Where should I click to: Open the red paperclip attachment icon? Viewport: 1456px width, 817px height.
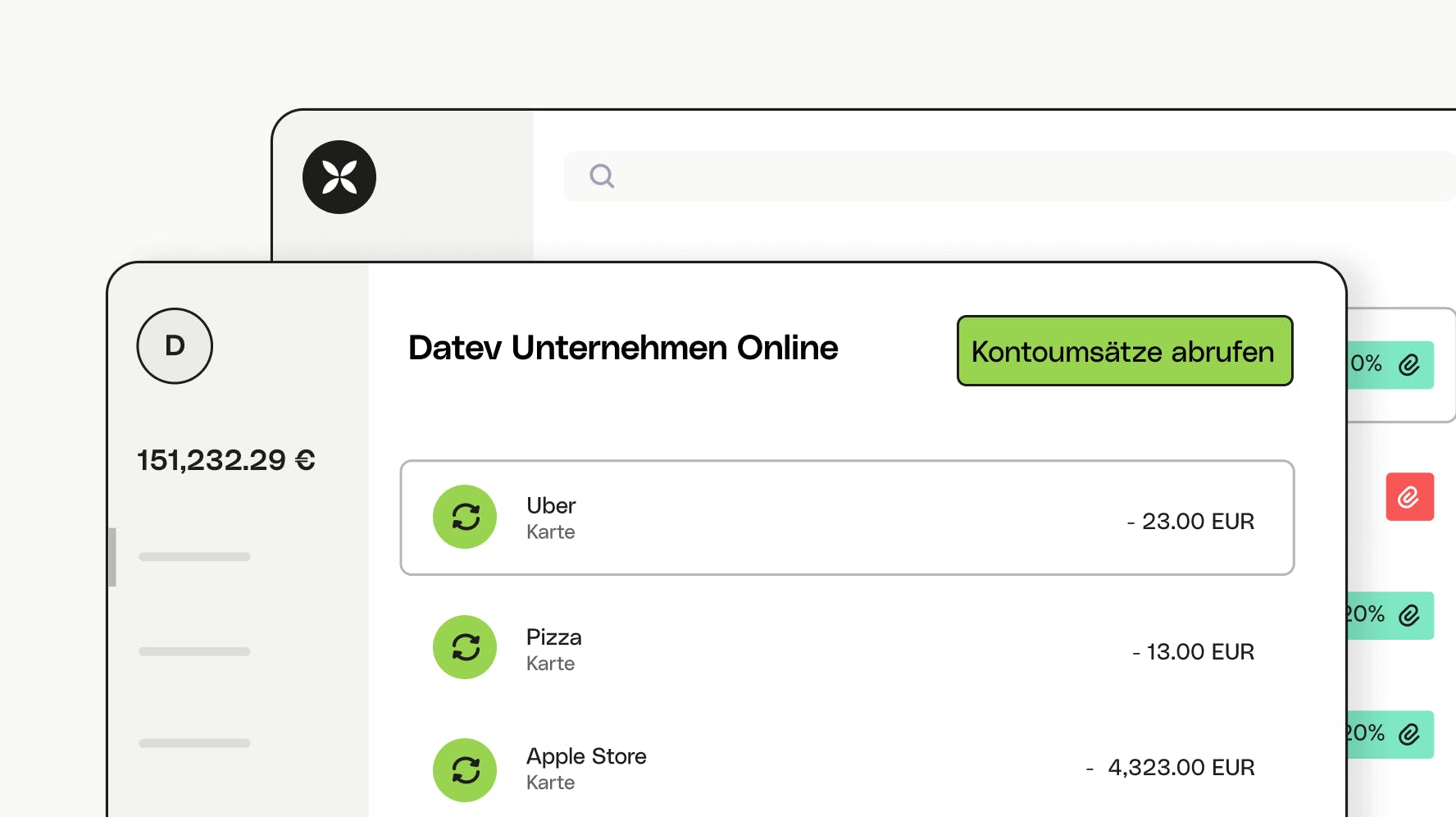[x=1409, y=497]
